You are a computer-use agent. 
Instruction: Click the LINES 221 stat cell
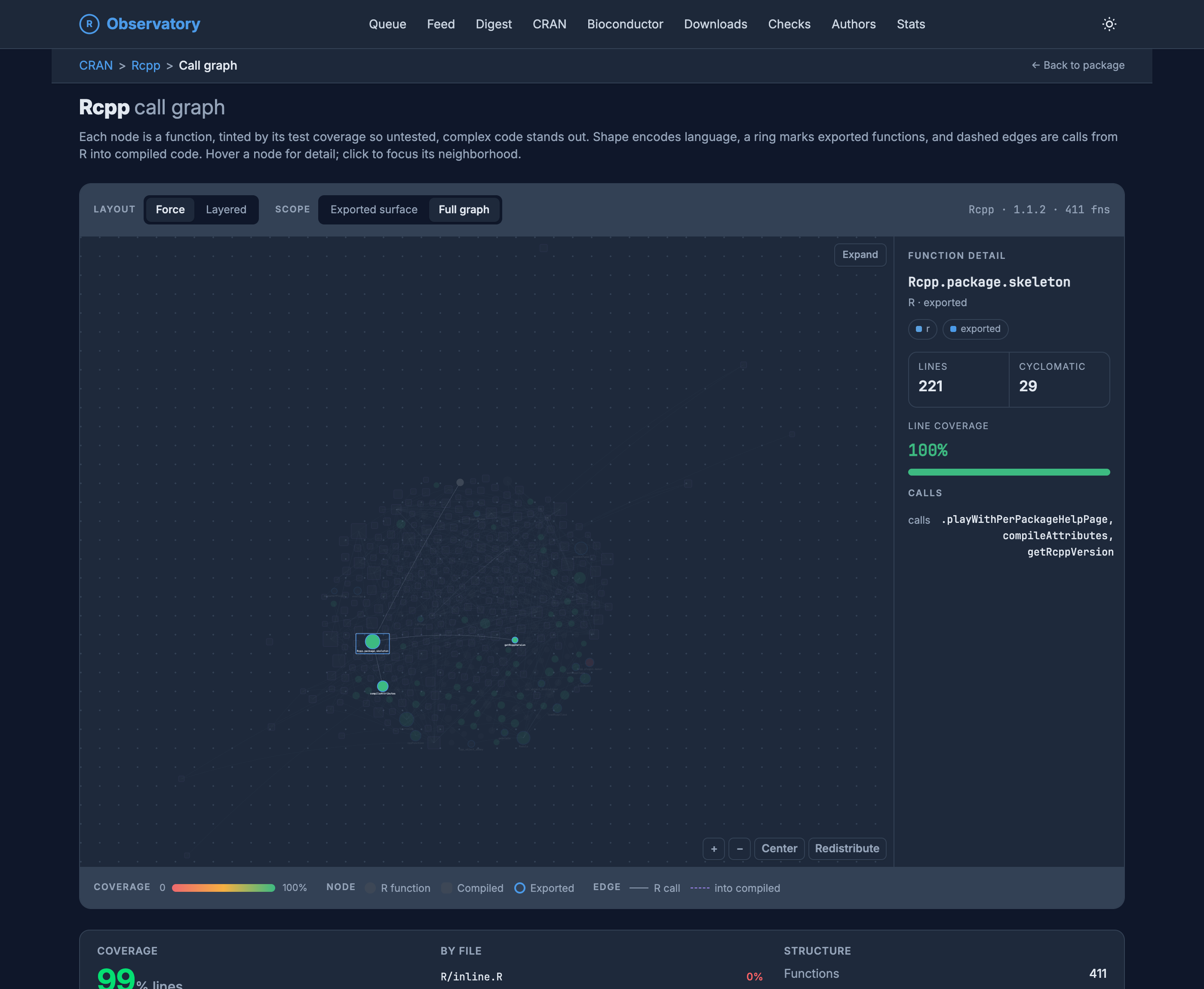tap(958, 379)
